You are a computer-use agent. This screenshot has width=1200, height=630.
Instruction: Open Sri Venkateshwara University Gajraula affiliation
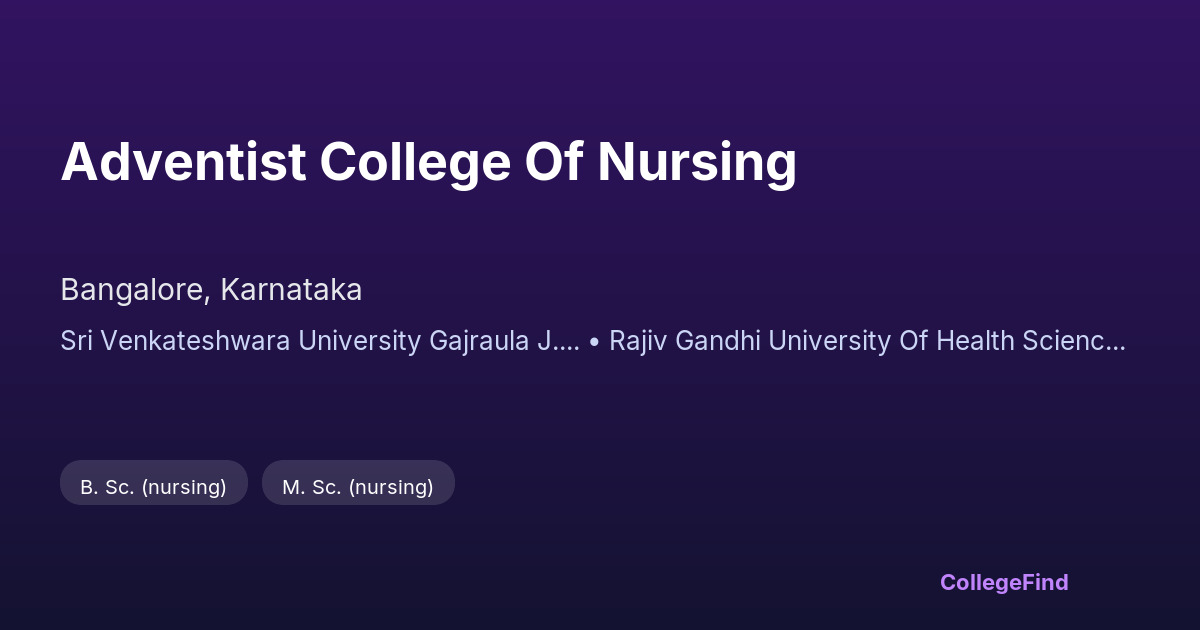(x=319, y=341)
